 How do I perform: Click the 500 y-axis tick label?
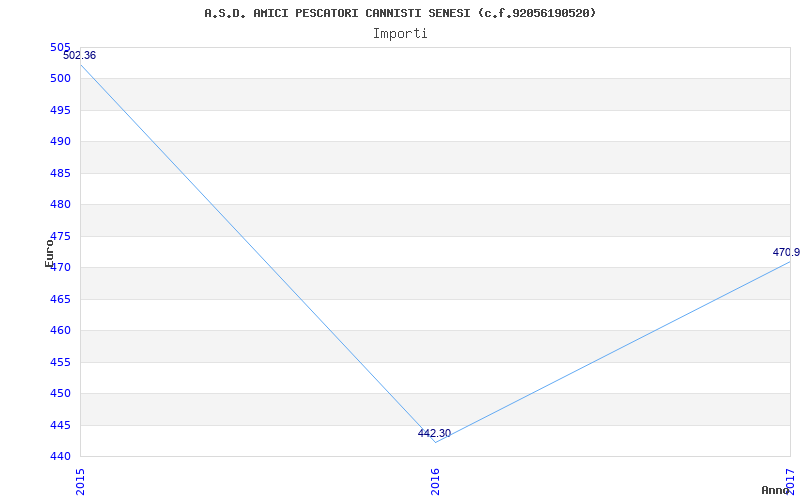pos(60,79)
